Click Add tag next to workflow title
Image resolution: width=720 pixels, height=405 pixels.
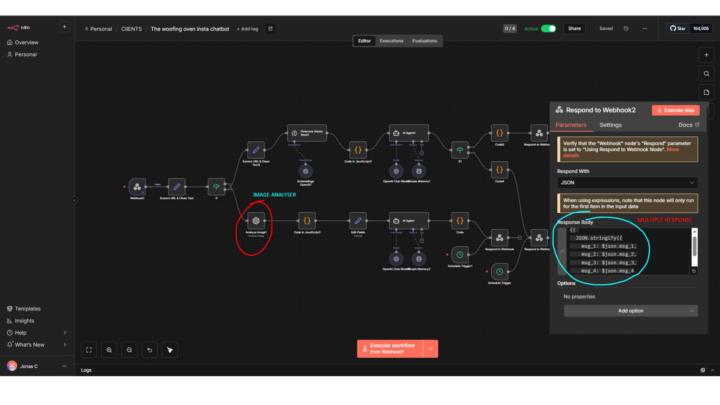pyautogui.click(x=248, y=29)
